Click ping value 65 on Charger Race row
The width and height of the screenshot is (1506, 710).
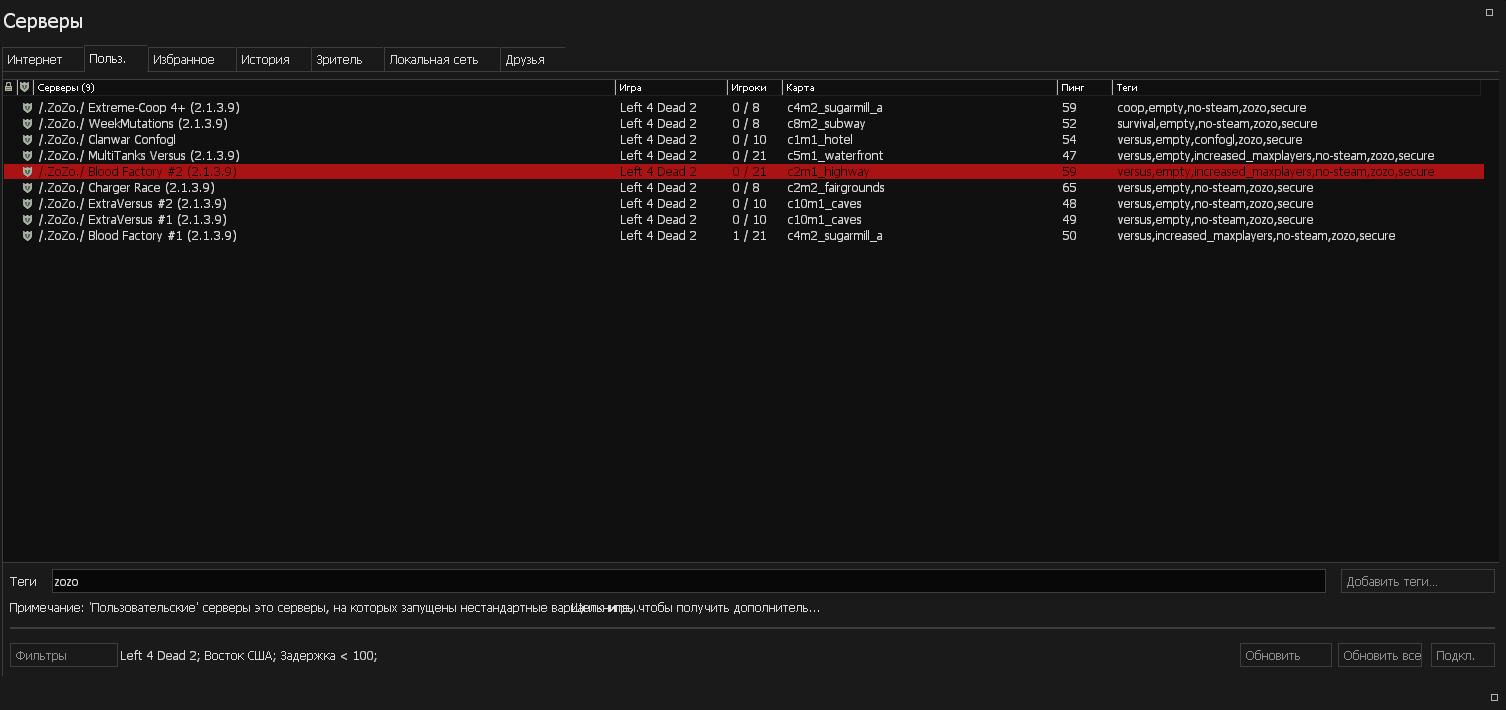coord(1070,188)
